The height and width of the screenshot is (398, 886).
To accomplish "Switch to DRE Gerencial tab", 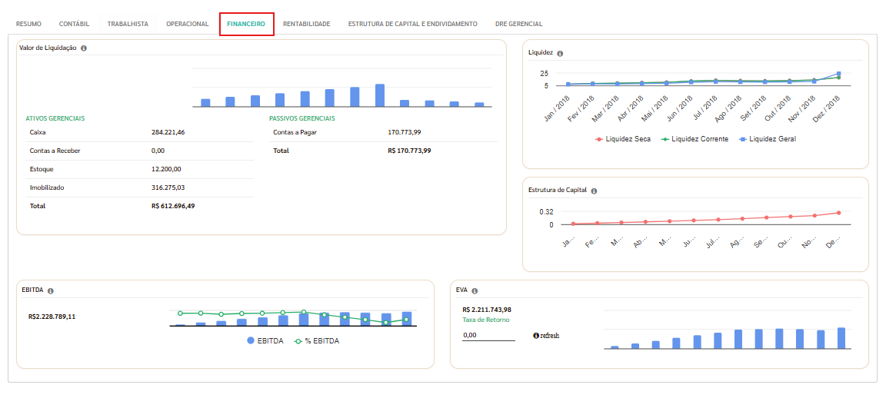I will tap(519, 24).
